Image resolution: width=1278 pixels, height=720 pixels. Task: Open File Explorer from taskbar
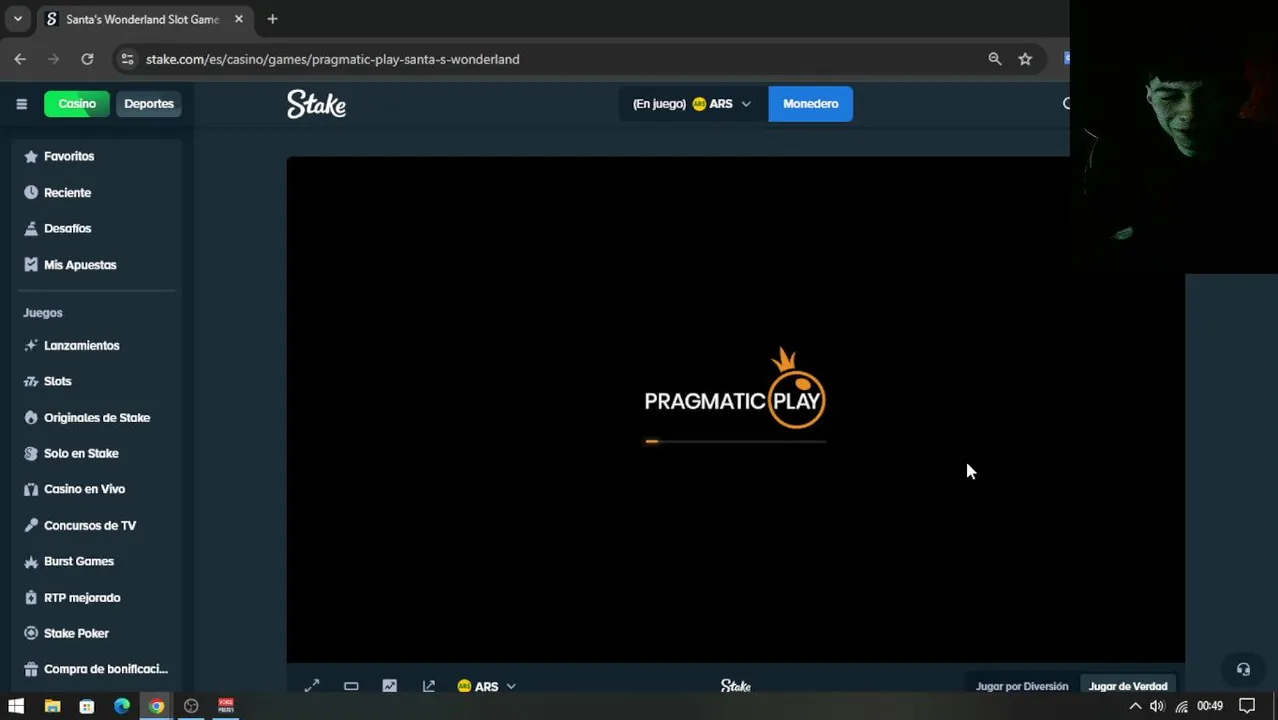(x=52, y=706)
